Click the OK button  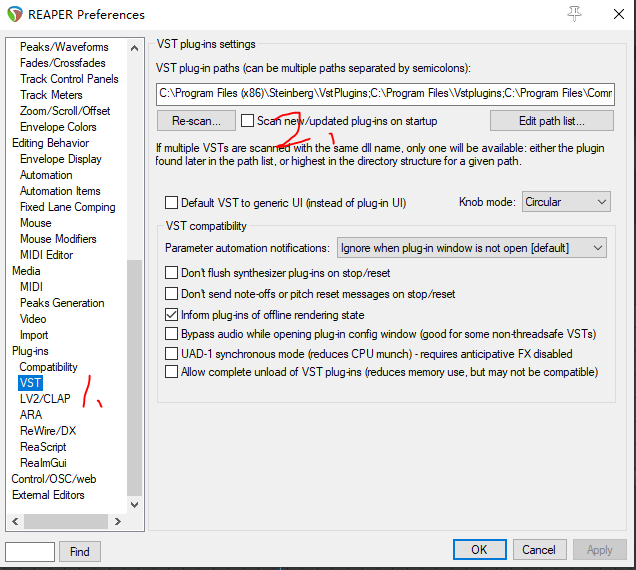(479, 549)
